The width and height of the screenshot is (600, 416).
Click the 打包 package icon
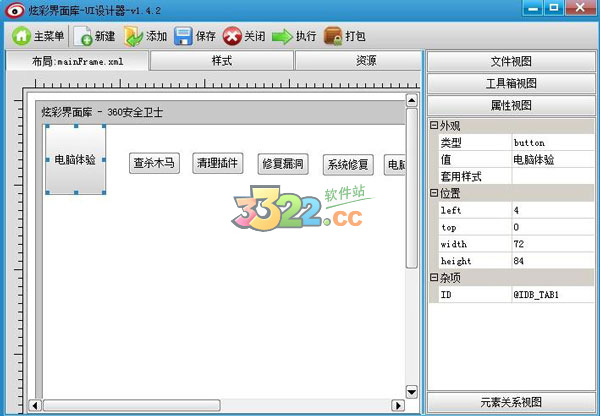[x=333, y=36]
